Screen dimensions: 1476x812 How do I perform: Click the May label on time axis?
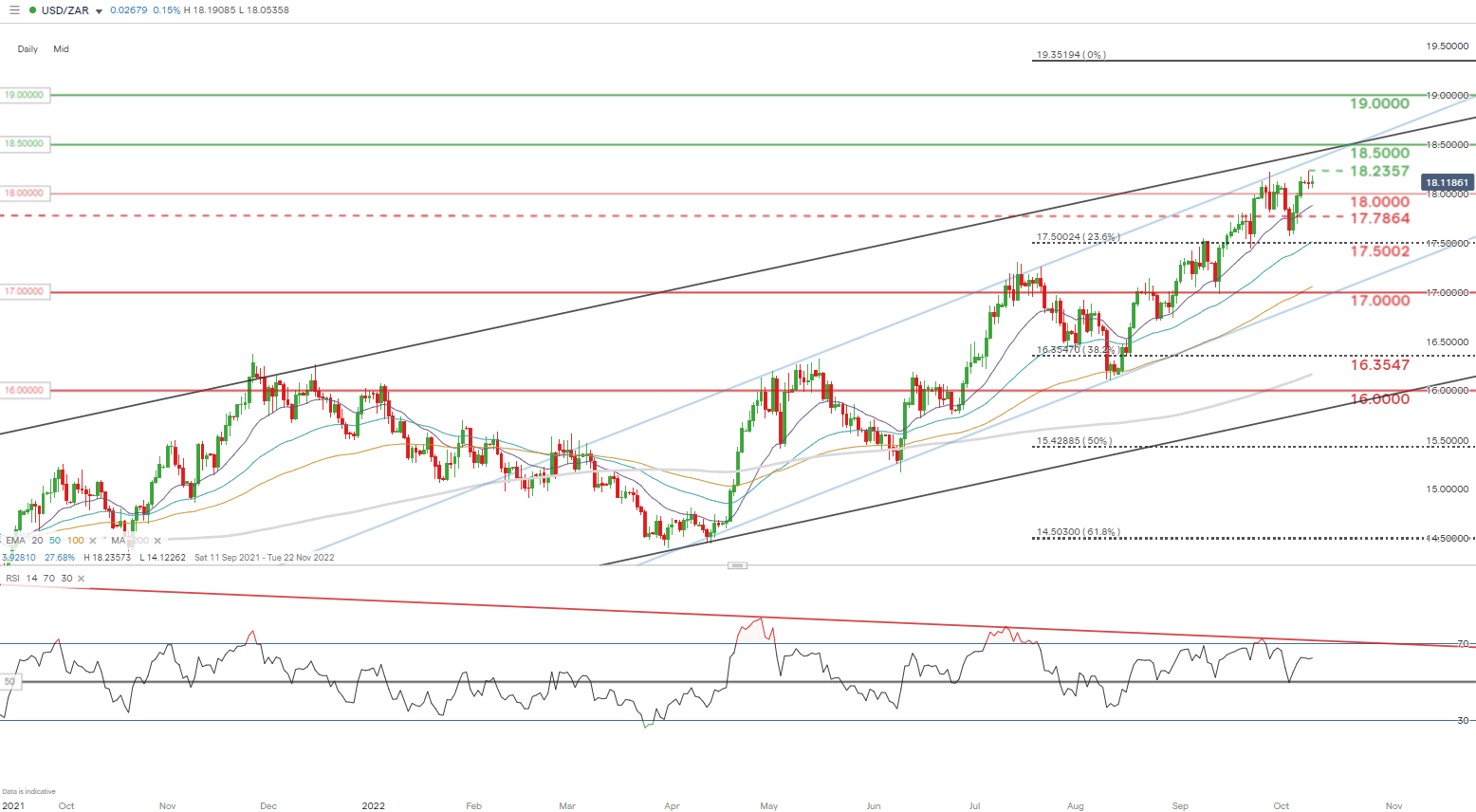click(768, 806)
